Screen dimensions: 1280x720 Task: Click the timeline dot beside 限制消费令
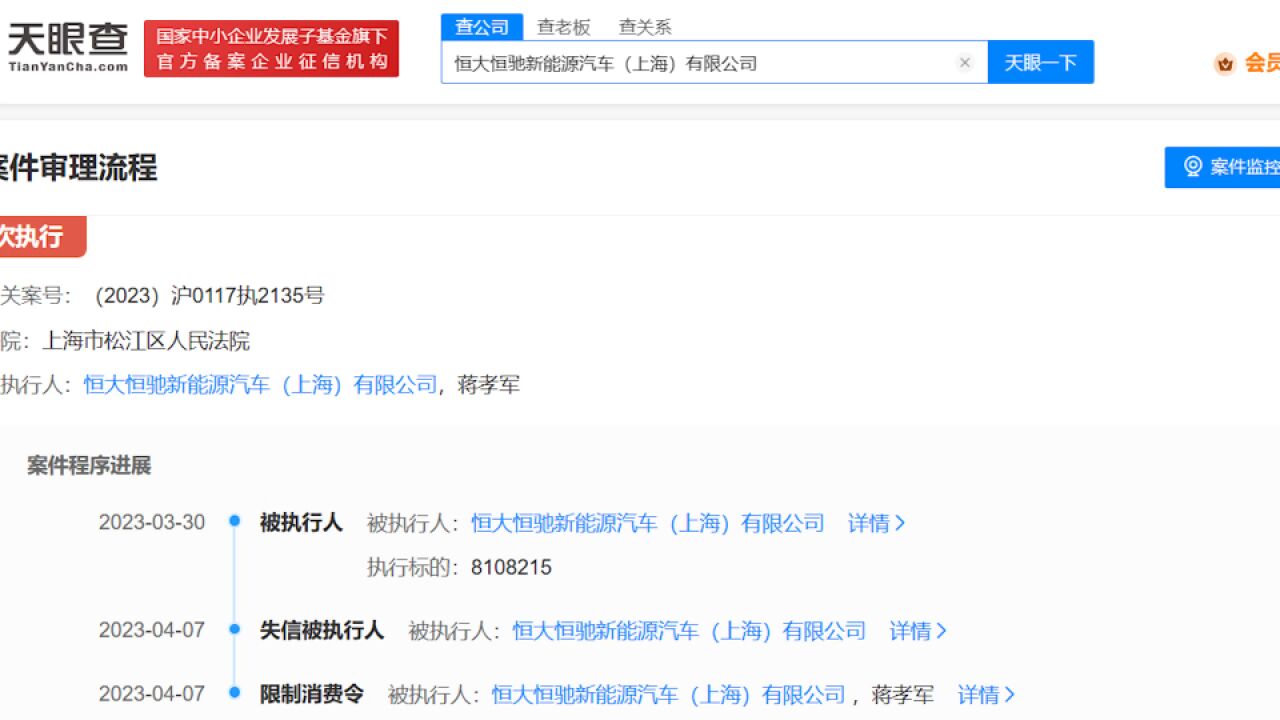pyautogui.click(x=235, y=692)
